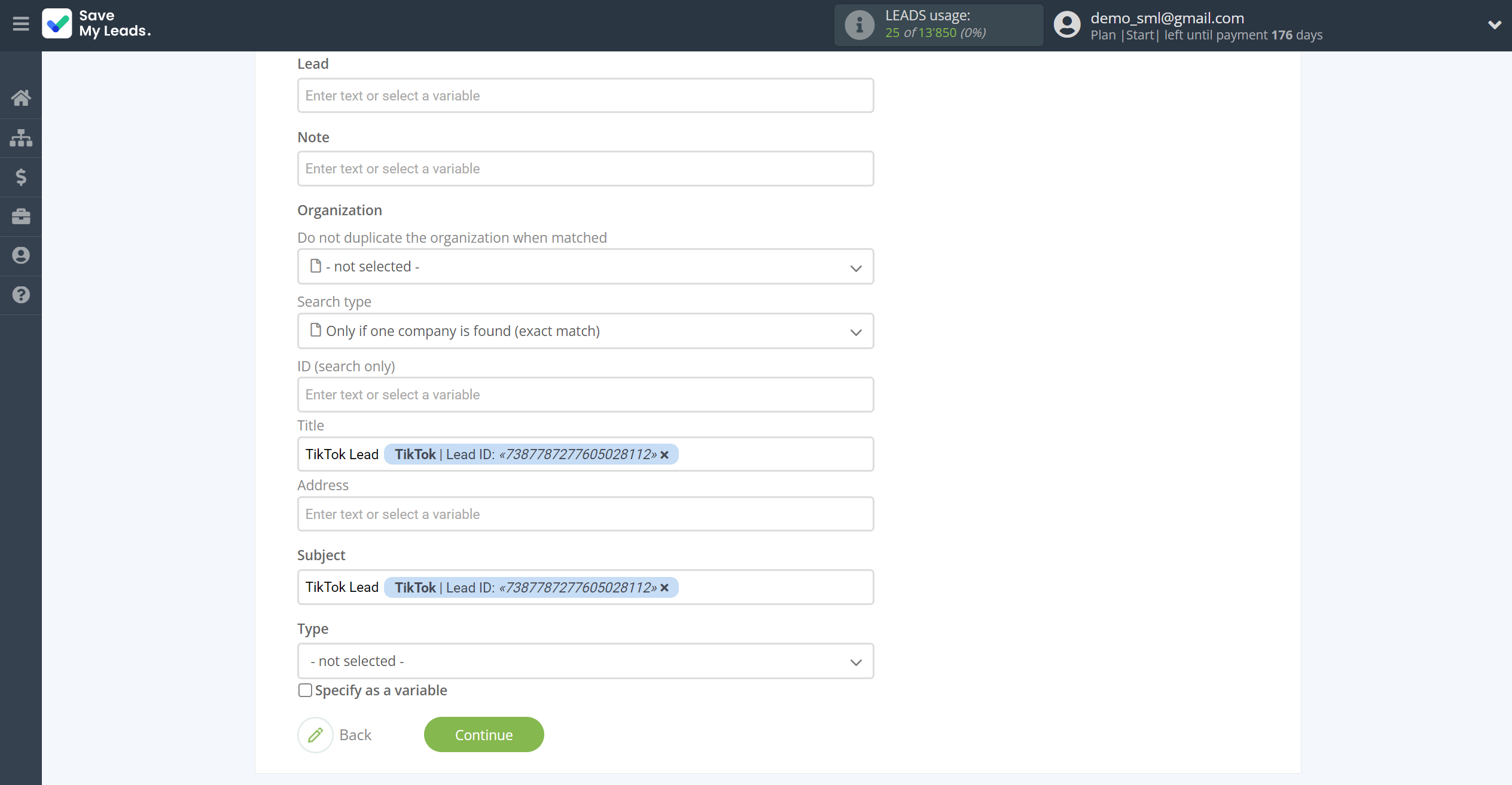Enable Specify as a variable checkbox

305,691
